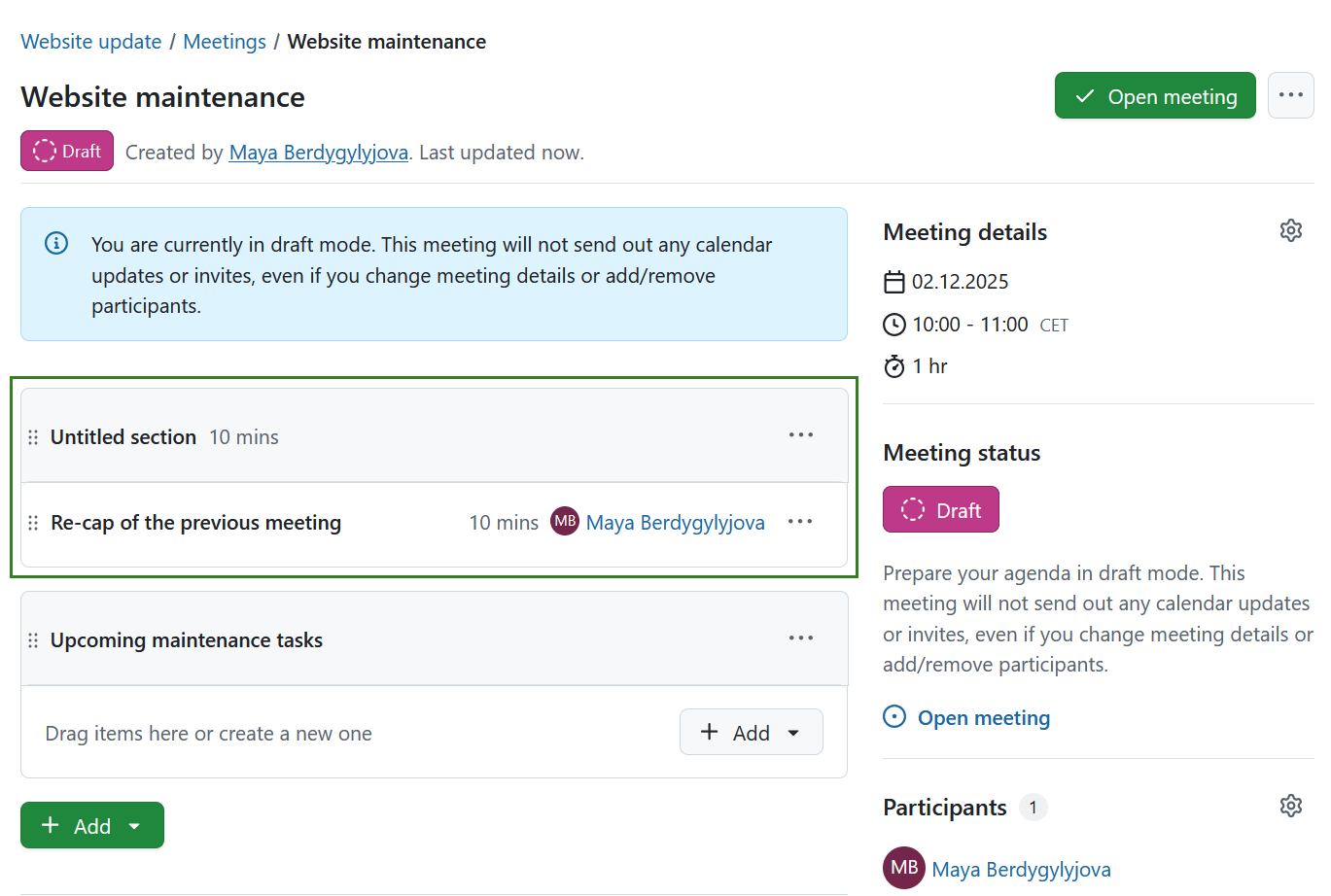The image size is (1331, 896).
Task: Open three-dot menu for Upcoming maintenance tasks
Action: click(x=800, y=638)
